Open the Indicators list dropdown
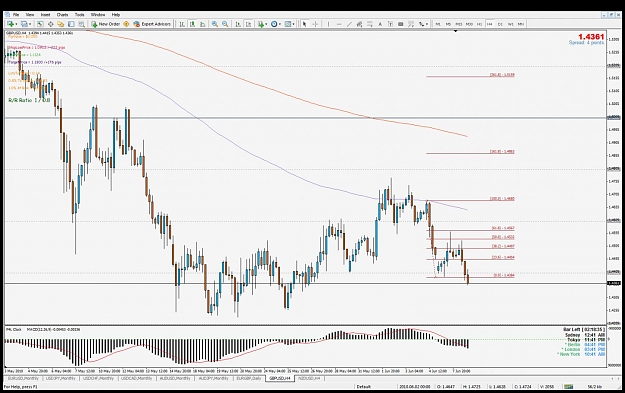This screenshot has height=393, width=625. tap(262, 24)
